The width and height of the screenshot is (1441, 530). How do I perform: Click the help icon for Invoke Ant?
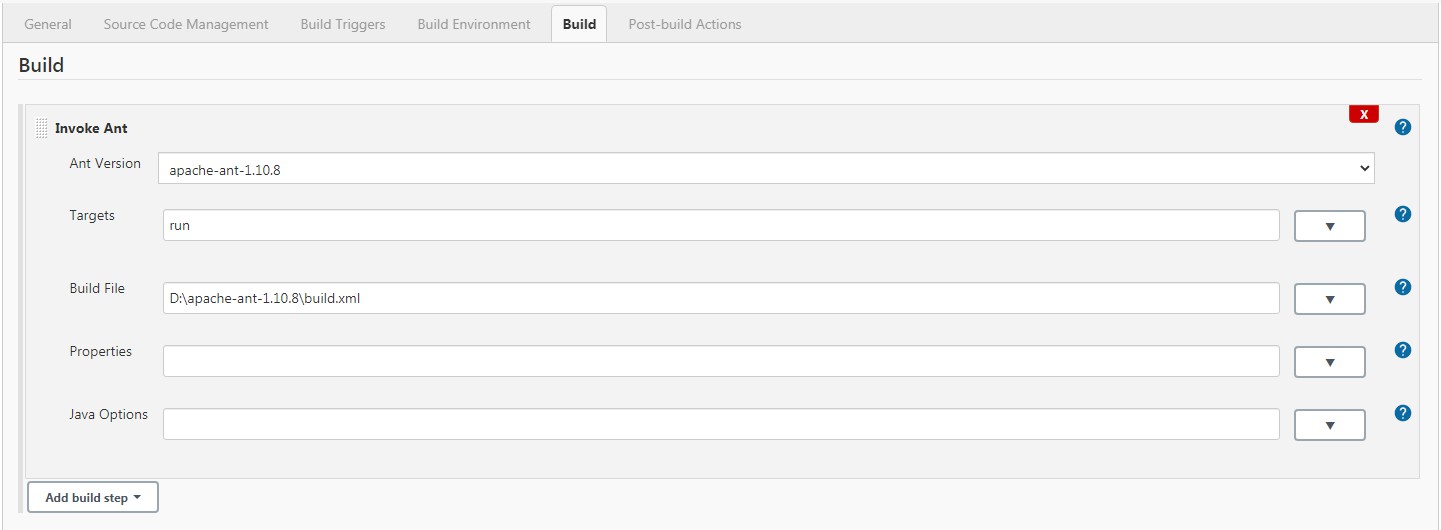click(1402, 127)
